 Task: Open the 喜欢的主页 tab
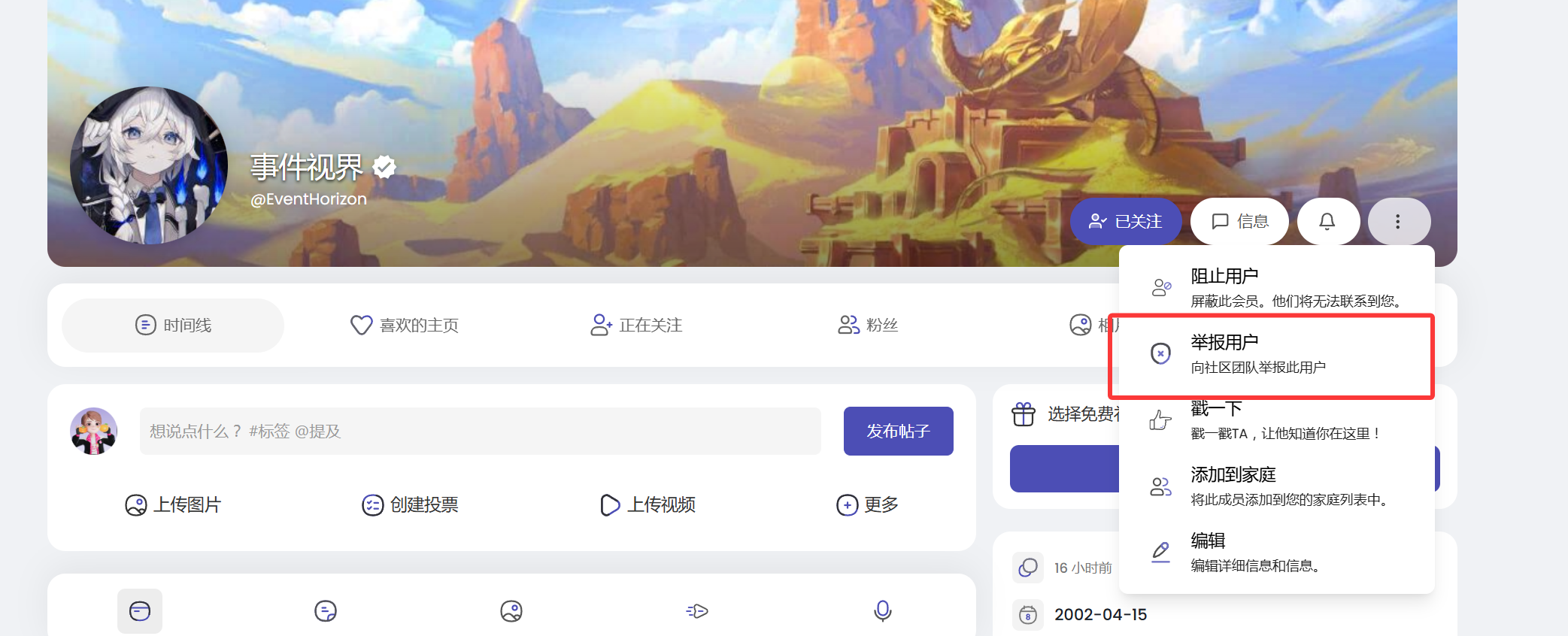click(x=405, y=325)
